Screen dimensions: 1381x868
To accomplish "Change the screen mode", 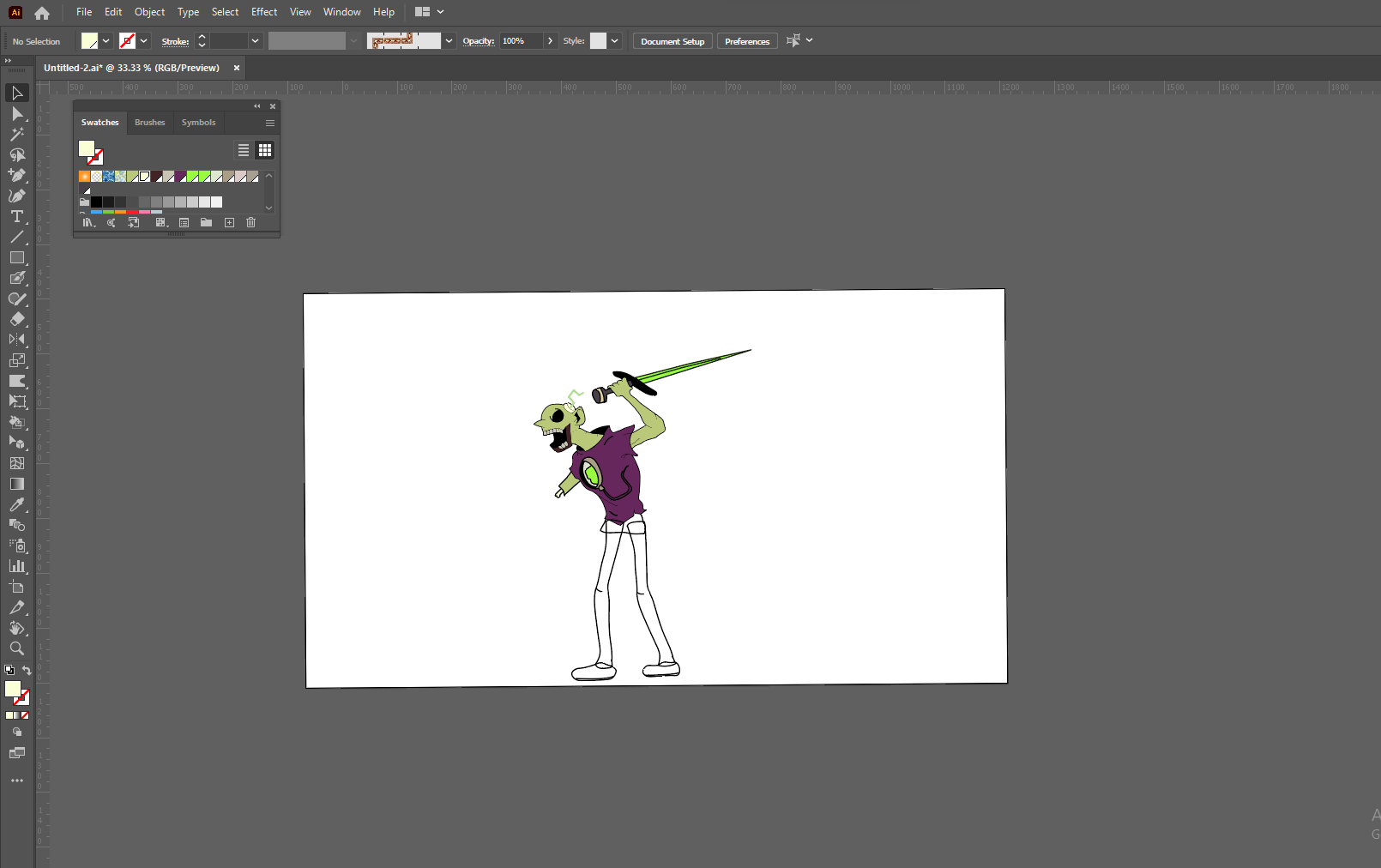I will click(x=16, y=753).
